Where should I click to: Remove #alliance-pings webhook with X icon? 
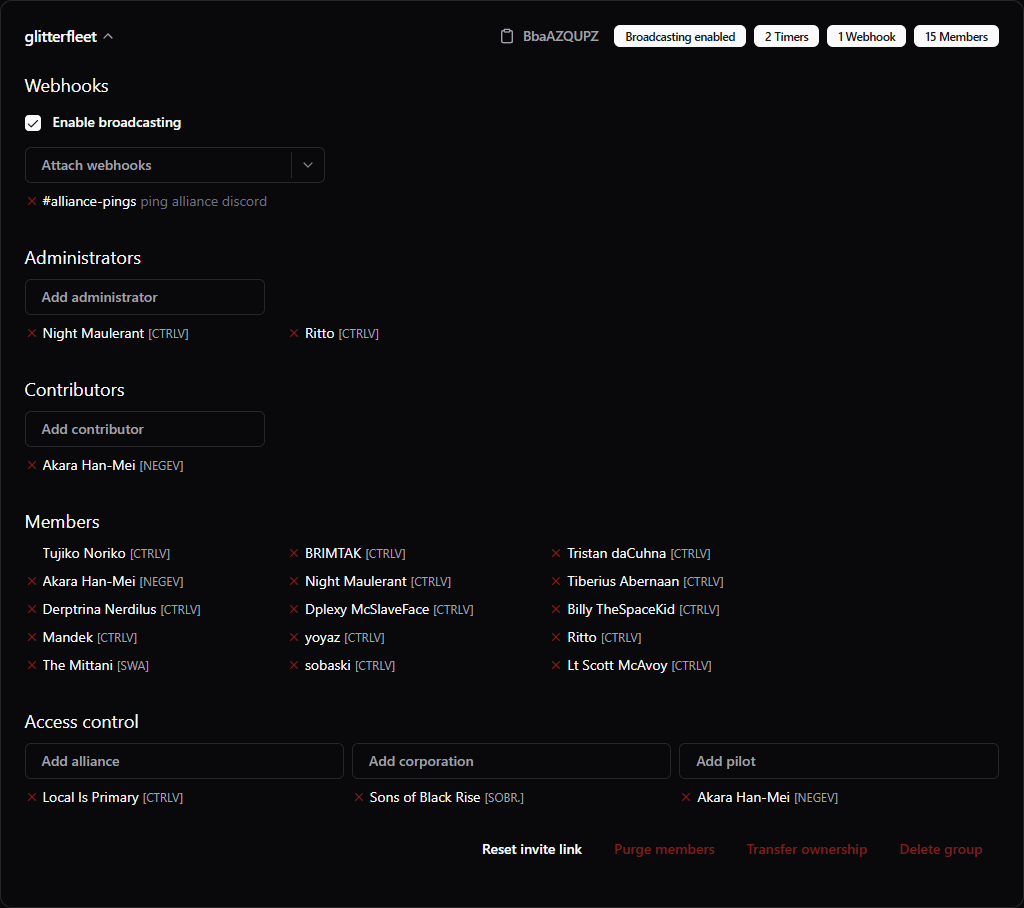(32, 201)
